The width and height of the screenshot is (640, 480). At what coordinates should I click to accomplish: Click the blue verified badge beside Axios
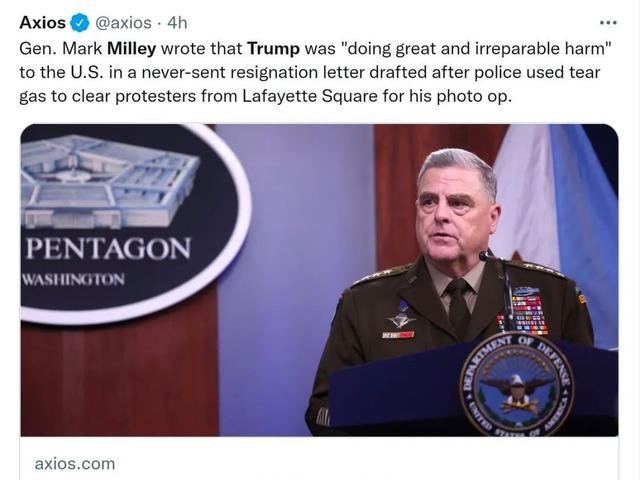click(x=80, y=22)
